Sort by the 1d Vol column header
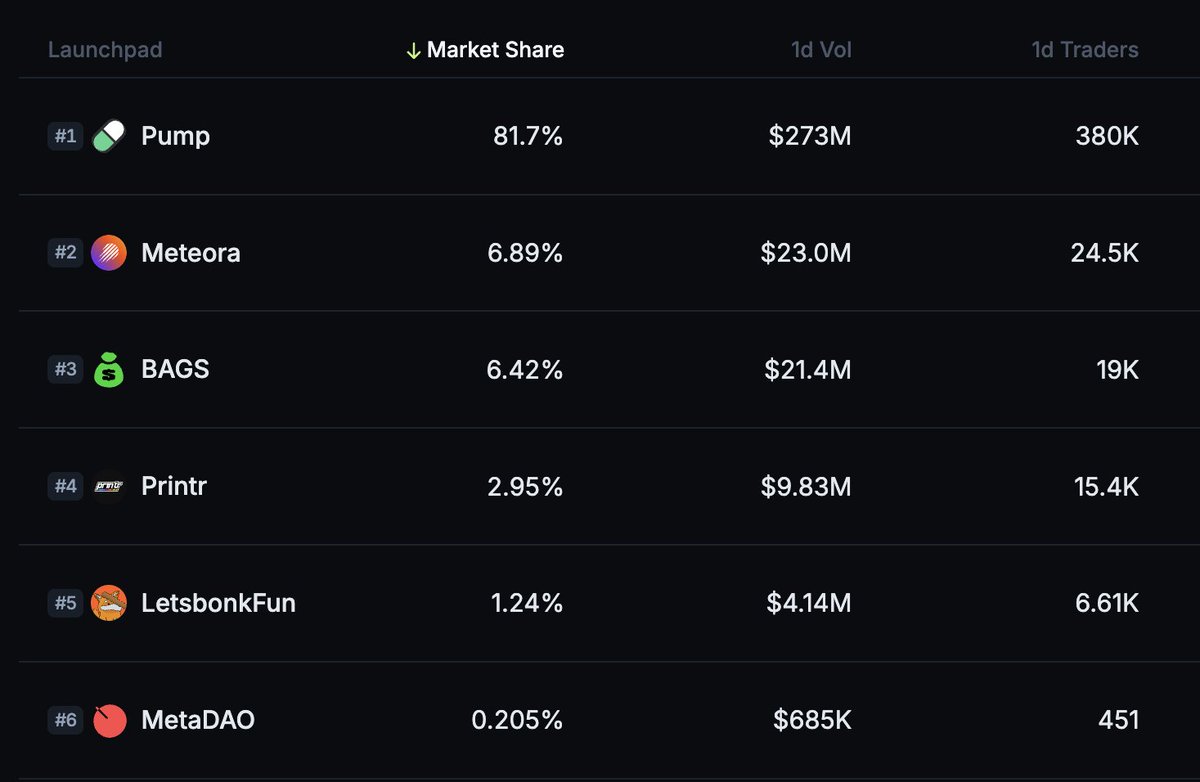This screenshot has height=782, width=1200. (x=822, y=50)
